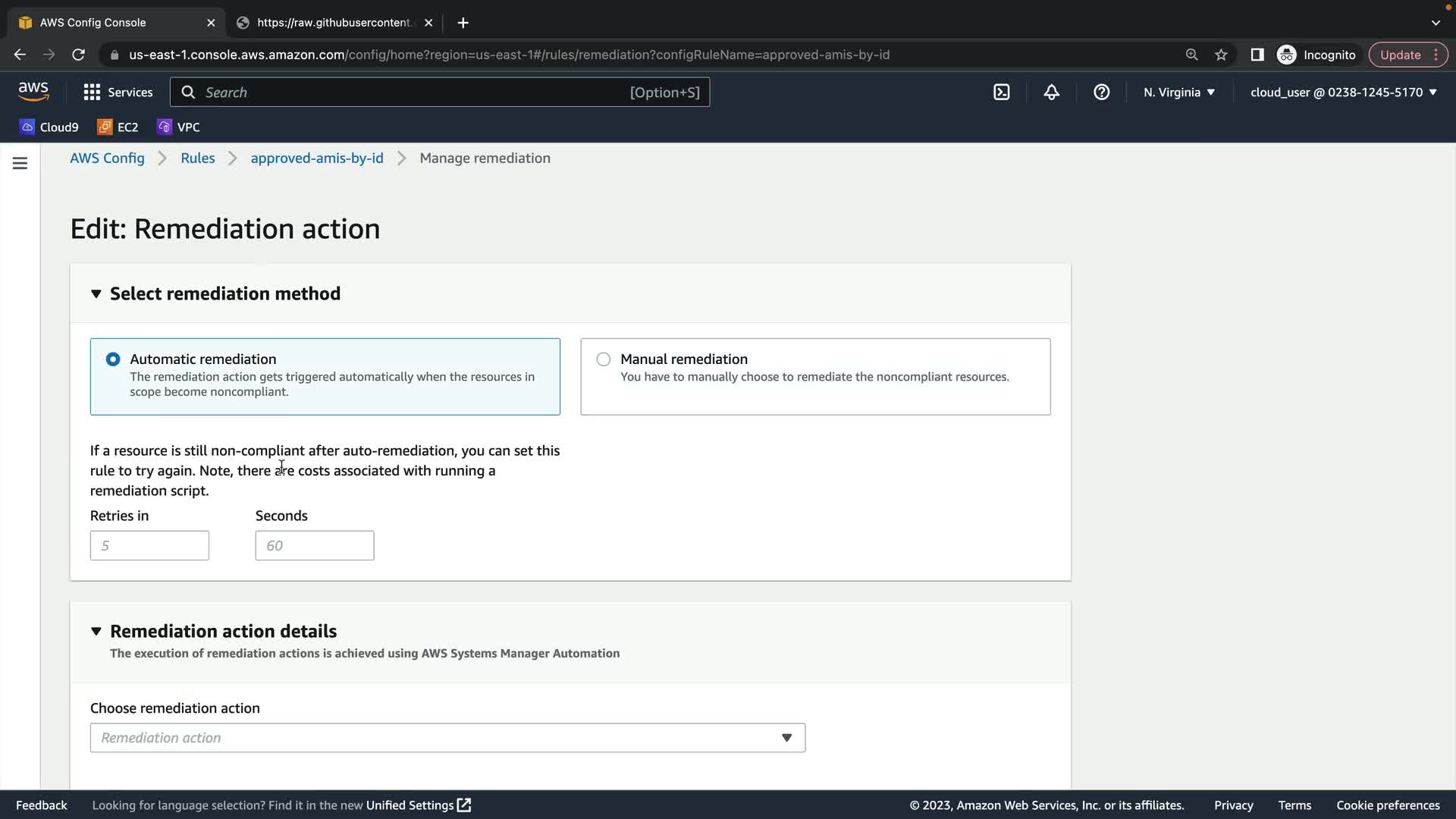1456x819 pixels.
Task: Bookmark this page with star icon
Action: coord(1221,55)
